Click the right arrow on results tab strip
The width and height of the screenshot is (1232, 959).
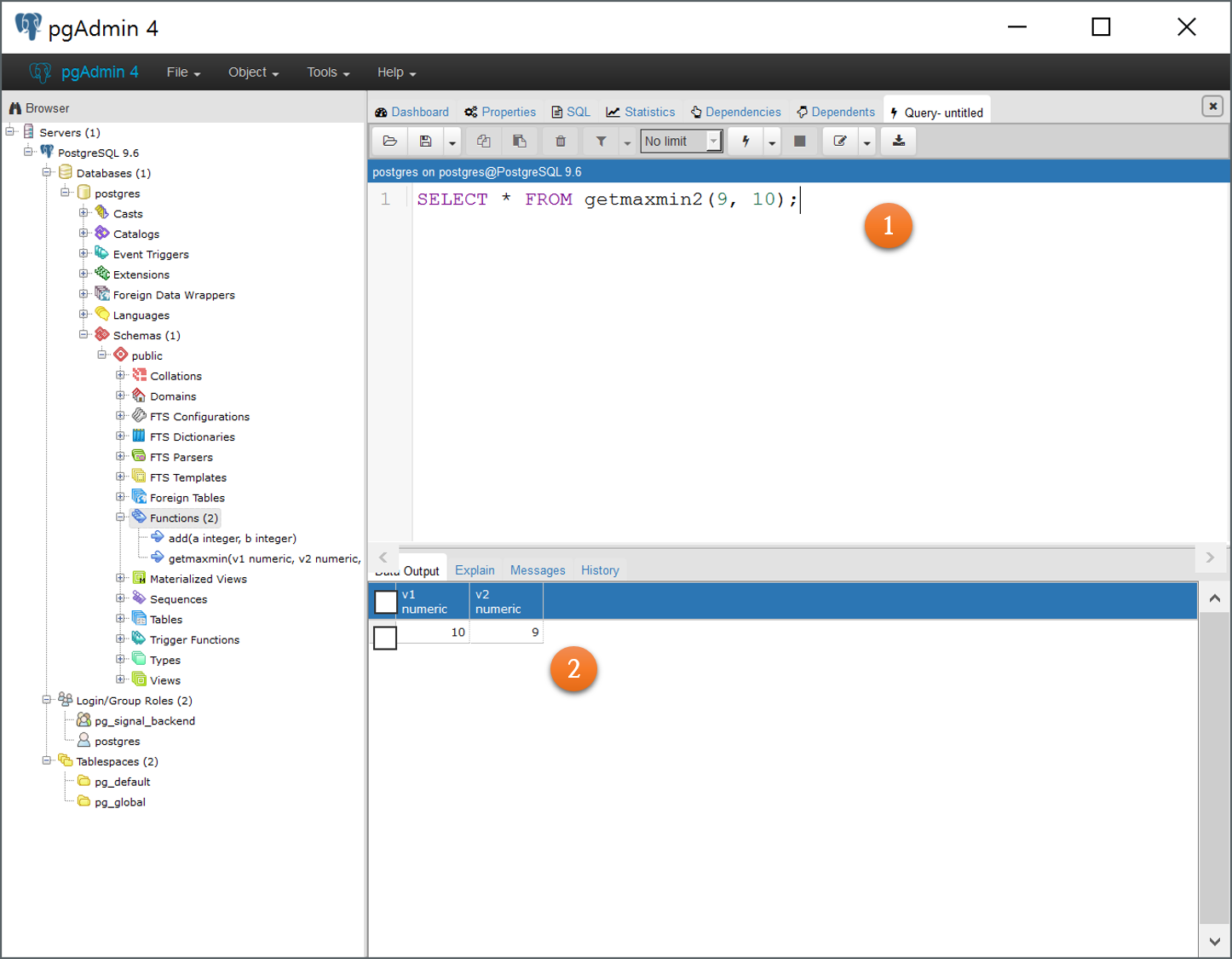pos(1210,557)
